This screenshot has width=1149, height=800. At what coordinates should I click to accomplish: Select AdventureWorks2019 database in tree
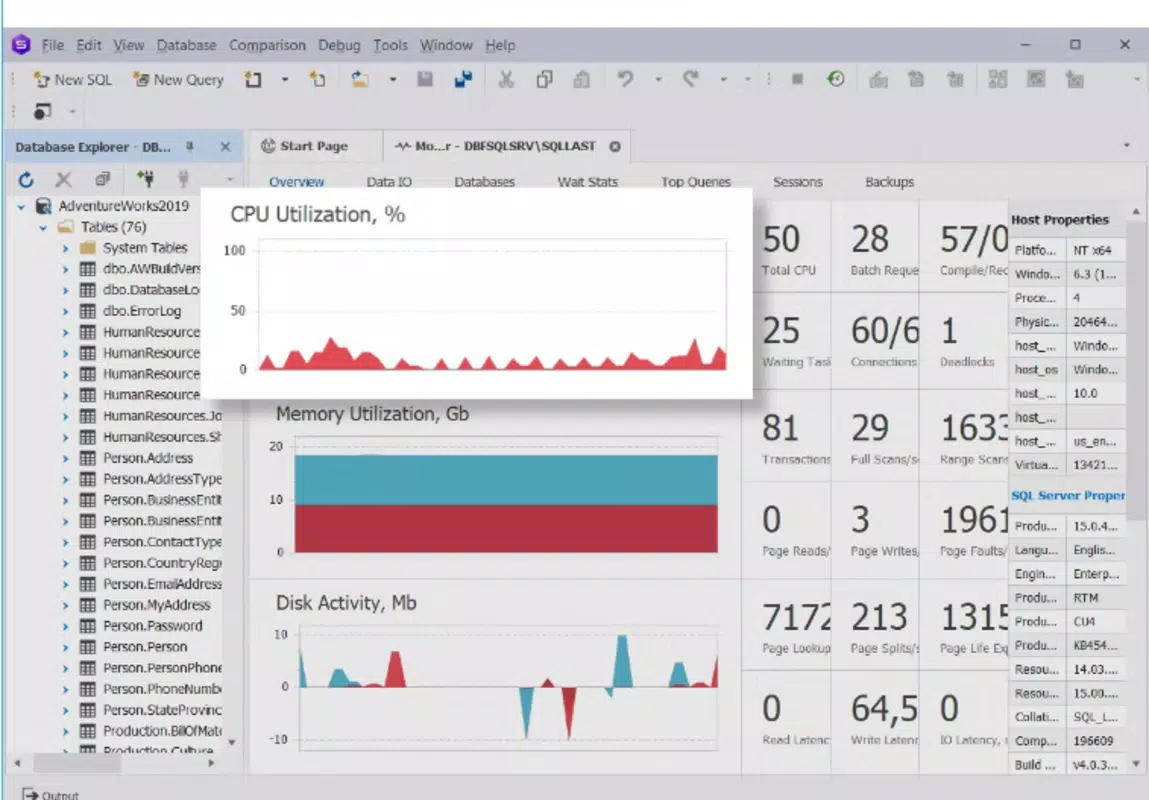pyautogui.click(x=124, y=206)
